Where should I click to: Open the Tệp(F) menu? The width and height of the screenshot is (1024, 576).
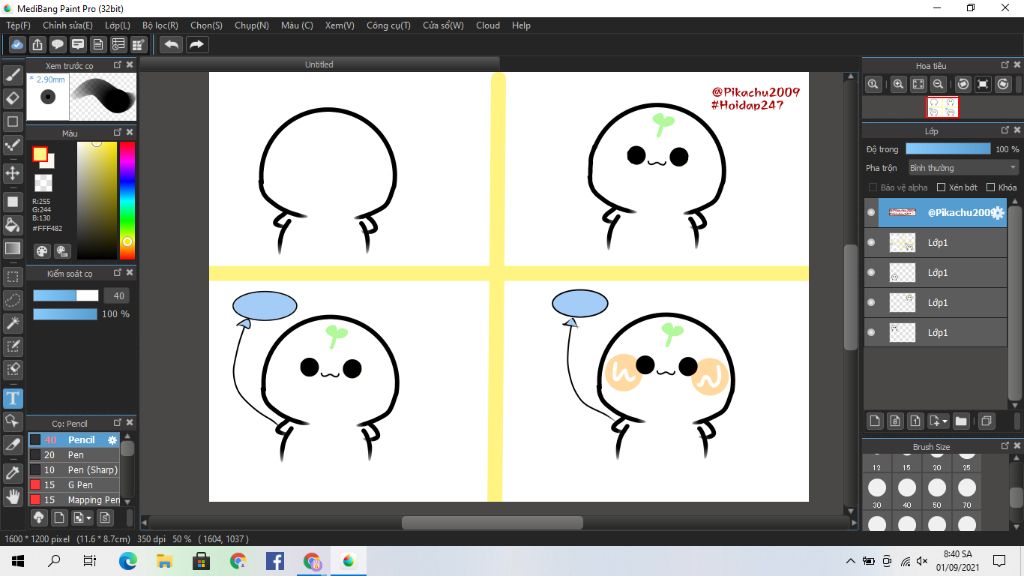tap(18, 25)
